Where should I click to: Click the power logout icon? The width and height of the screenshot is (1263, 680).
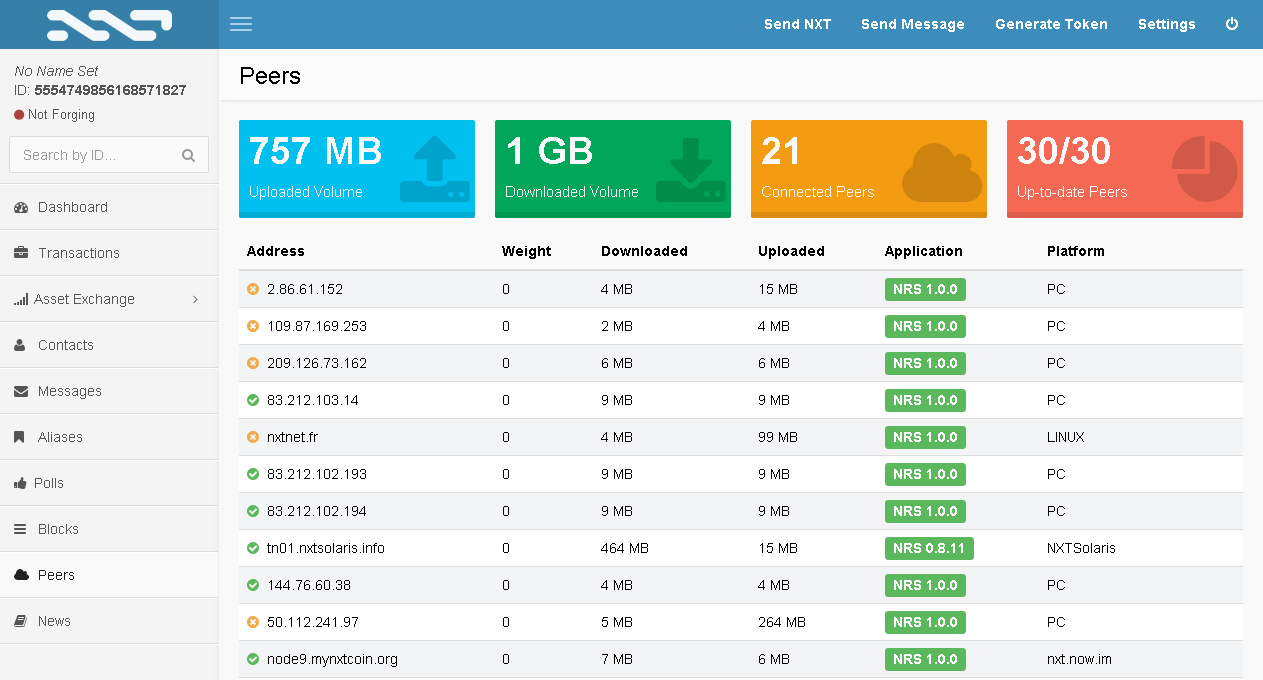pyautogui.click(x=1232, y=24)
